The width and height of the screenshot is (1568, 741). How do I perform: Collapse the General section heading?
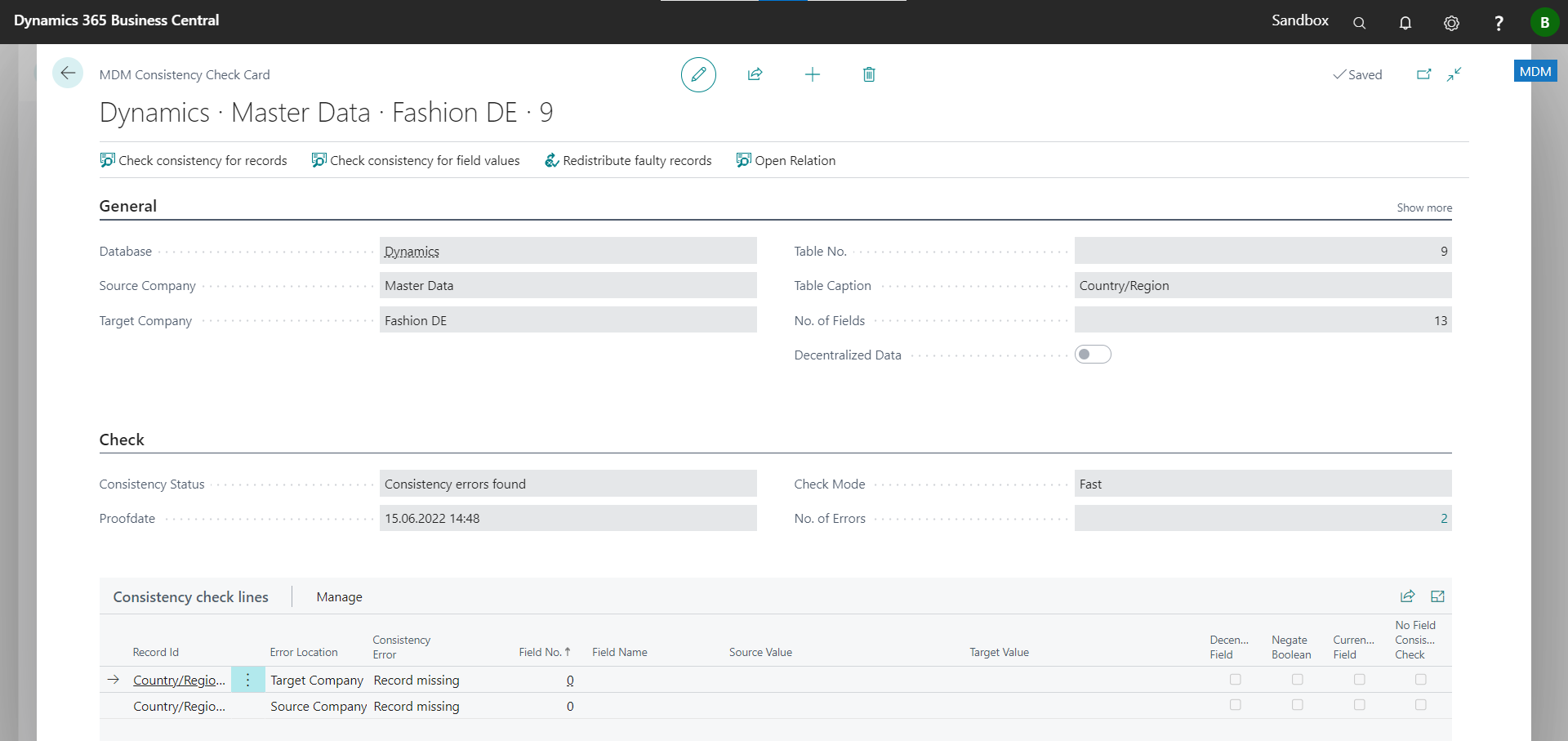coord(128,206)
